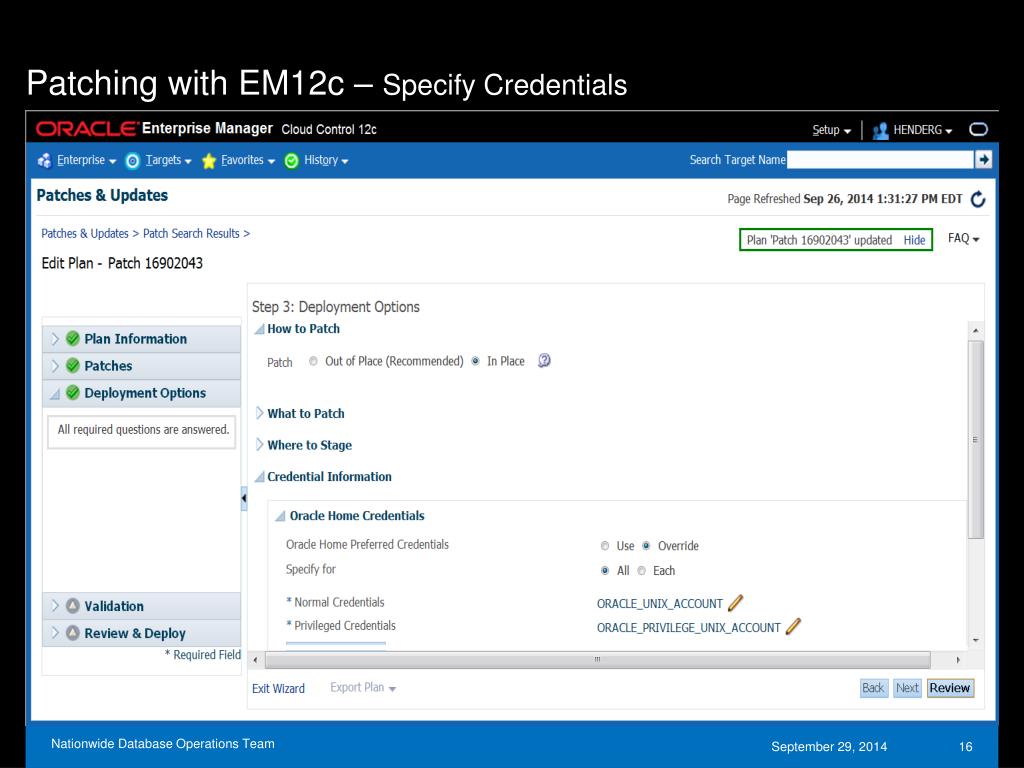Click the Exit Wizard link
The height and width of the screenshot is (768, 1024).
(278, 688)
